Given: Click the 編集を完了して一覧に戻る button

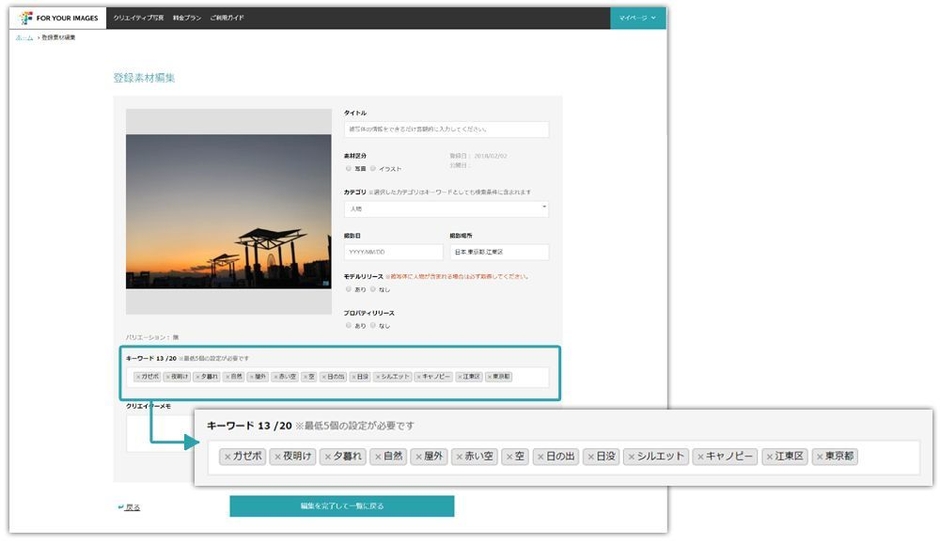Looking at the screenshot, I should click(341, 506).
